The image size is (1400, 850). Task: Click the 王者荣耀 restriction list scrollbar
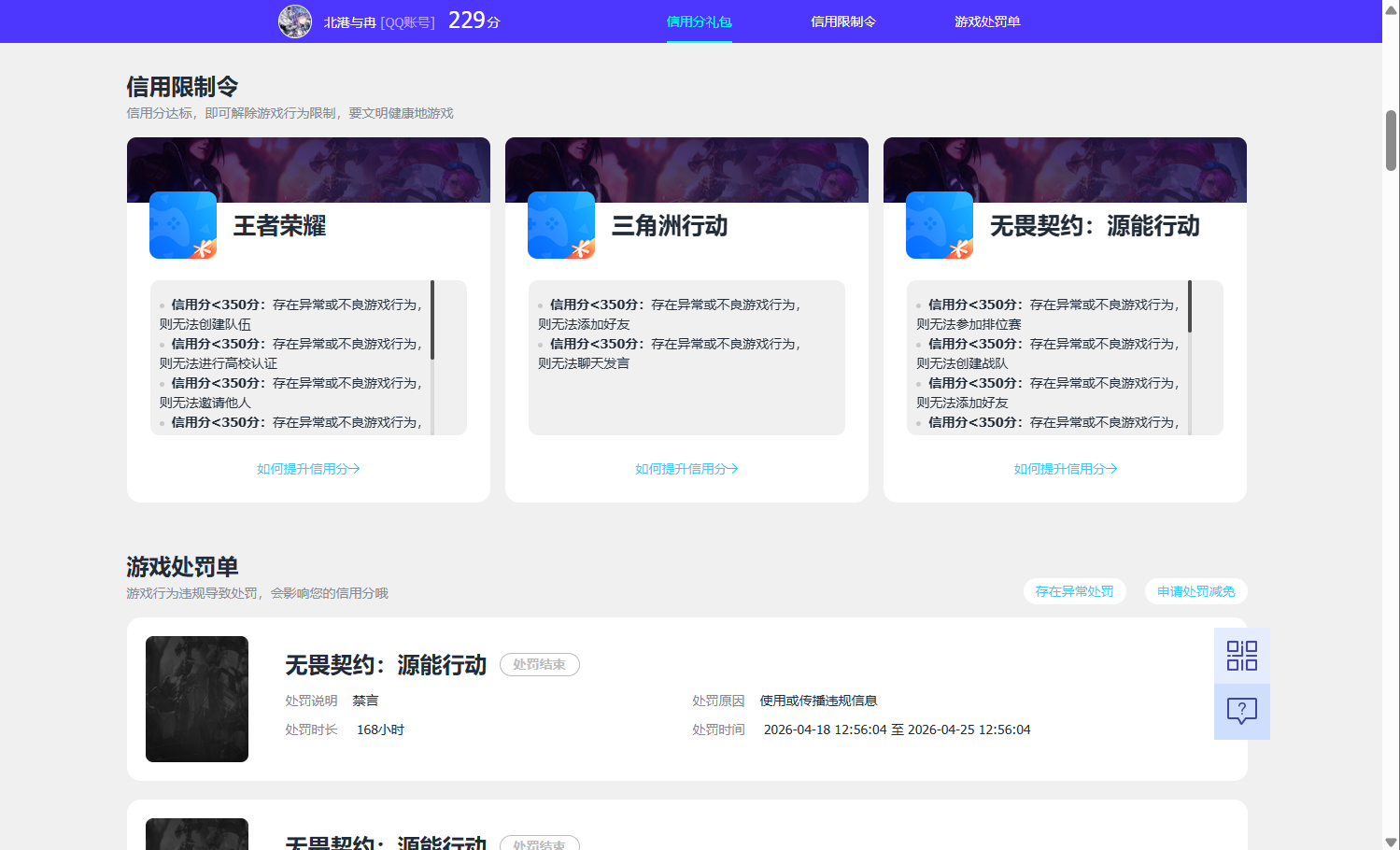432,319
